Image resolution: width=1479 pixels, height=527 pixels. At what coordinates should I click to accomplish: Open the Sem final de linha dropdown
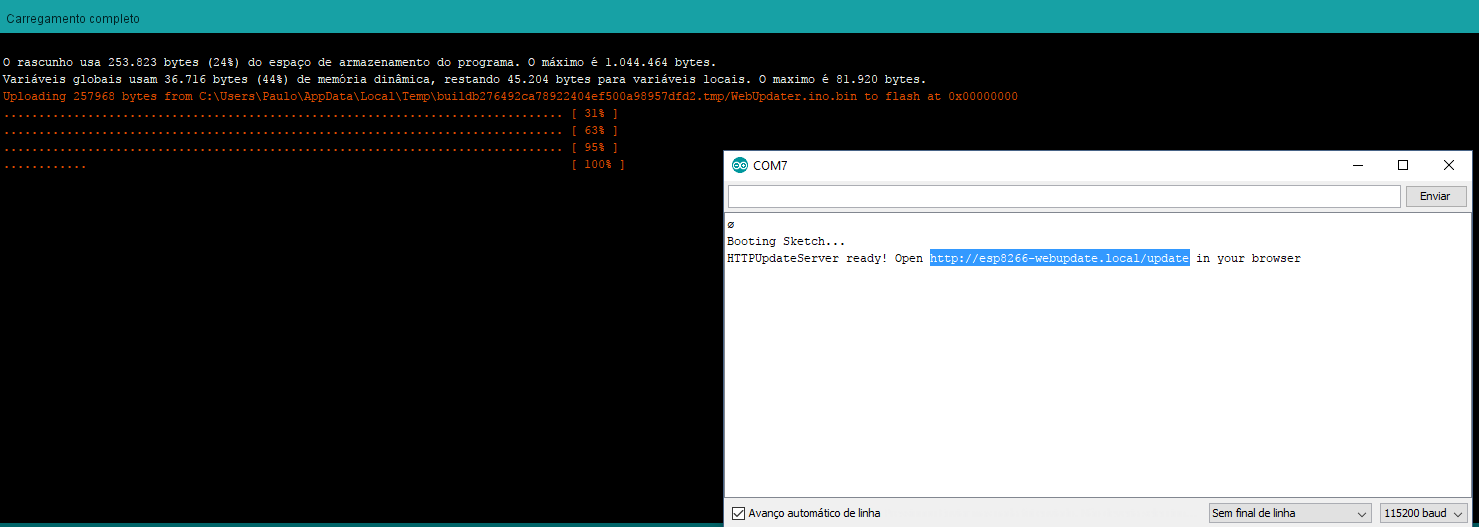[1289, 513]
